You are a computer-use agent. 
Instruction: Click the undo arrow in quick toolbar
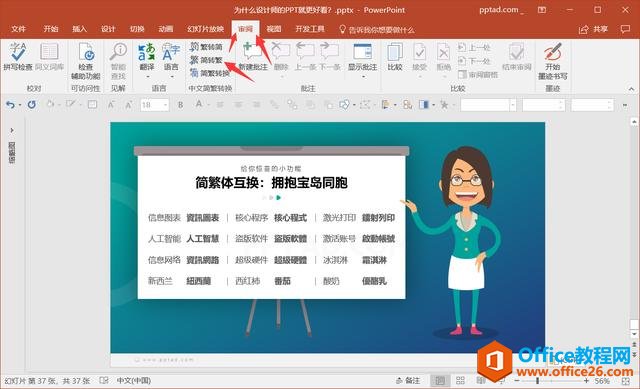(10, 105)
